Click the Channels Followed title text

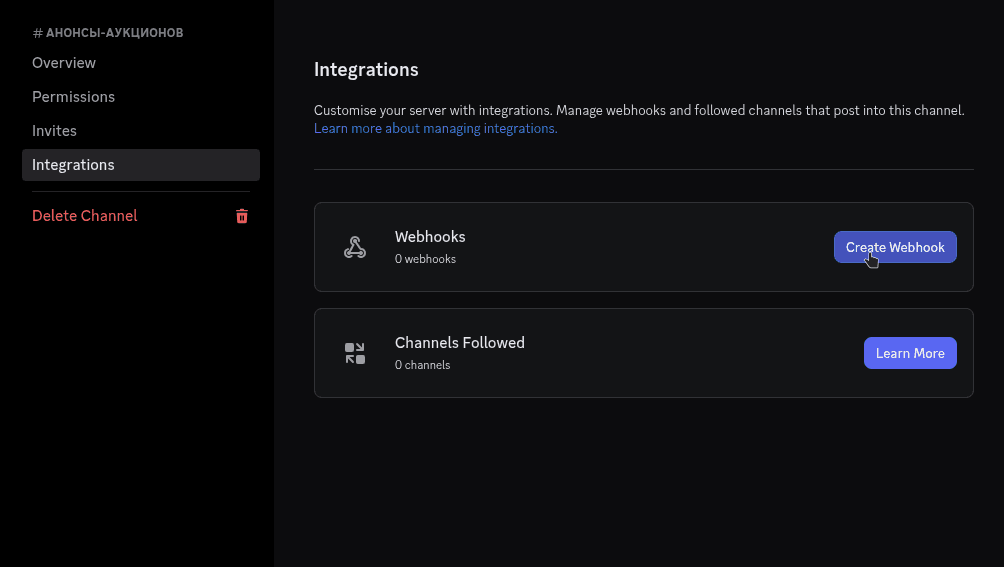[459, 342]
